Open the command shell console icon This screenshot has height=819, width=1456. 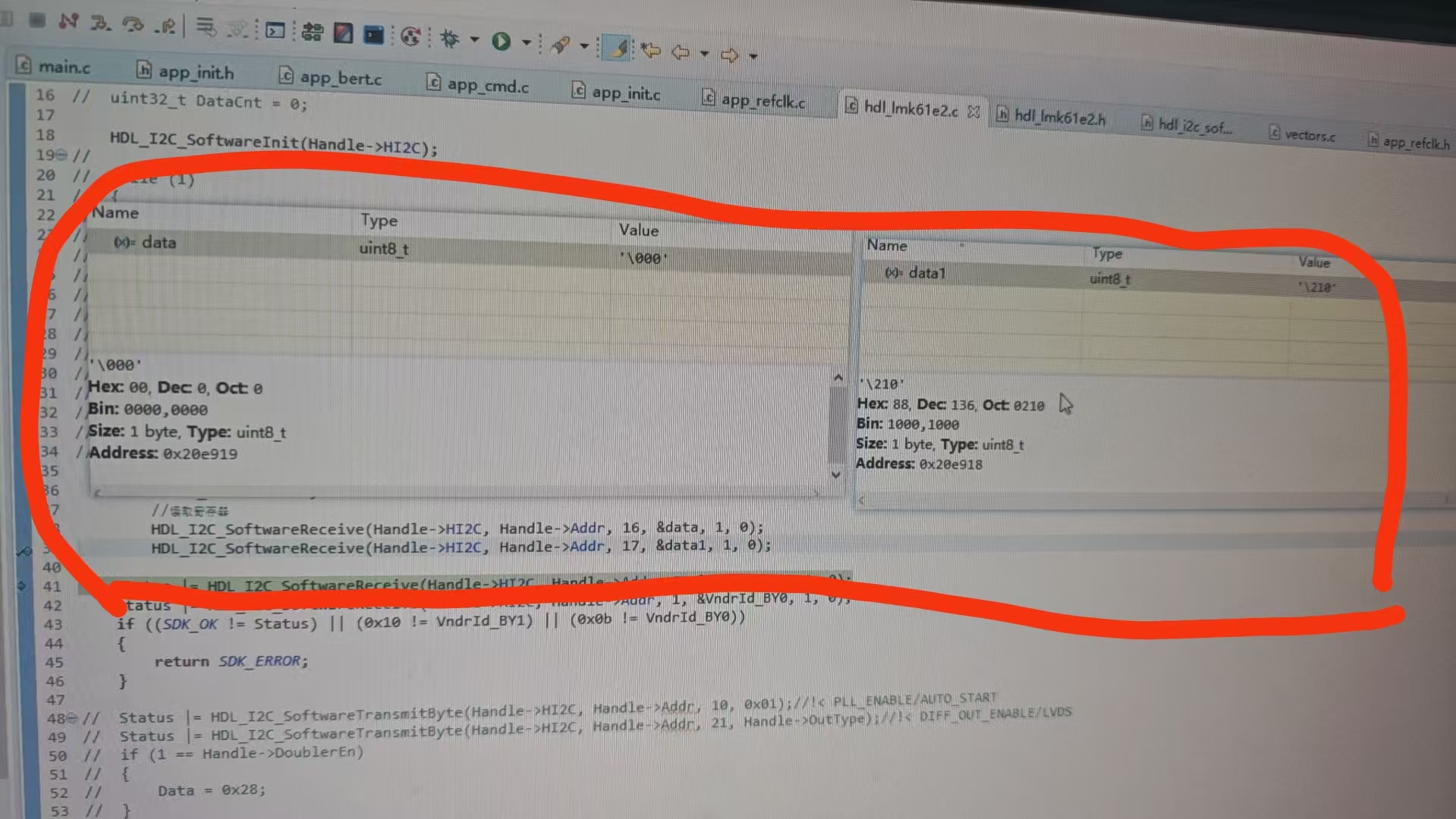(x=275, y=30)
